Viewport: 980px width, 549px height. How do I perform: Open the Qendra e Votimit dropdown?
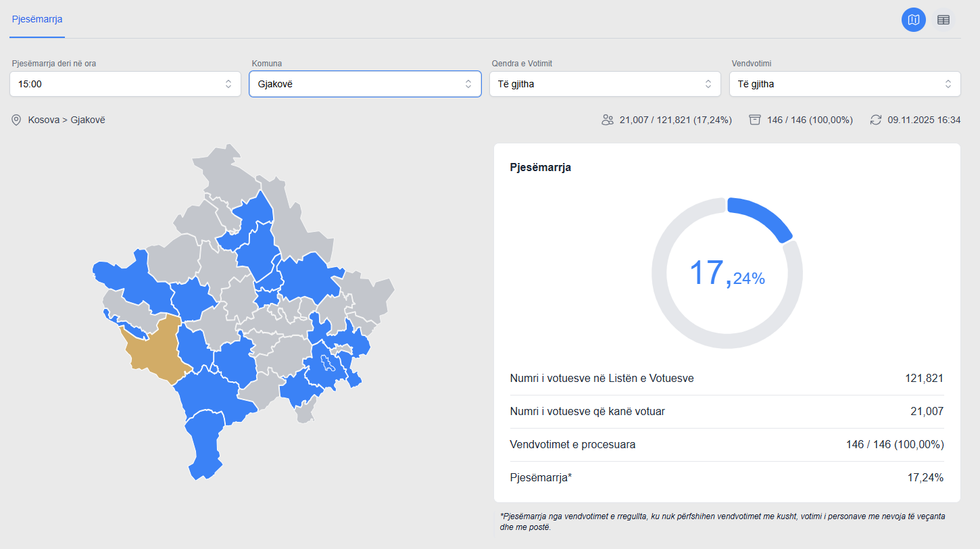pyautogui.click(x=604, y=84)
